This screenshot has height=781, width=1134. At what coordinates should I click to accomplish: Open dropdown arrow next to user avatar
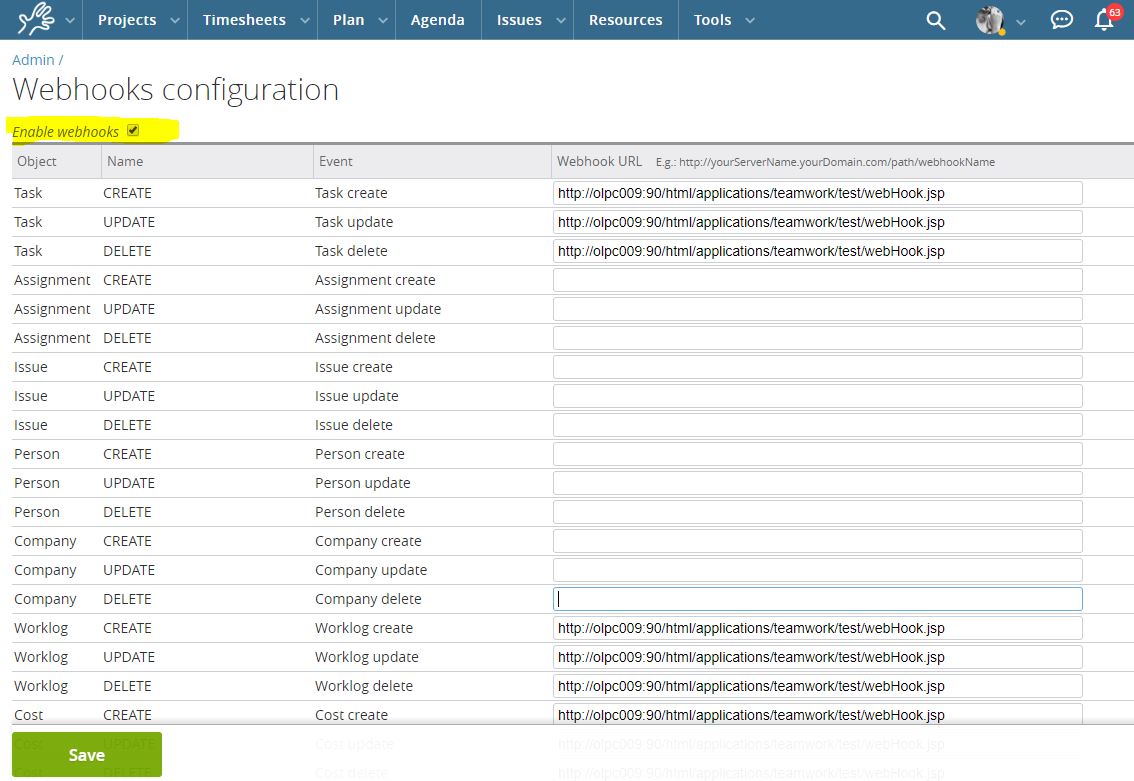coord(1020,21)
